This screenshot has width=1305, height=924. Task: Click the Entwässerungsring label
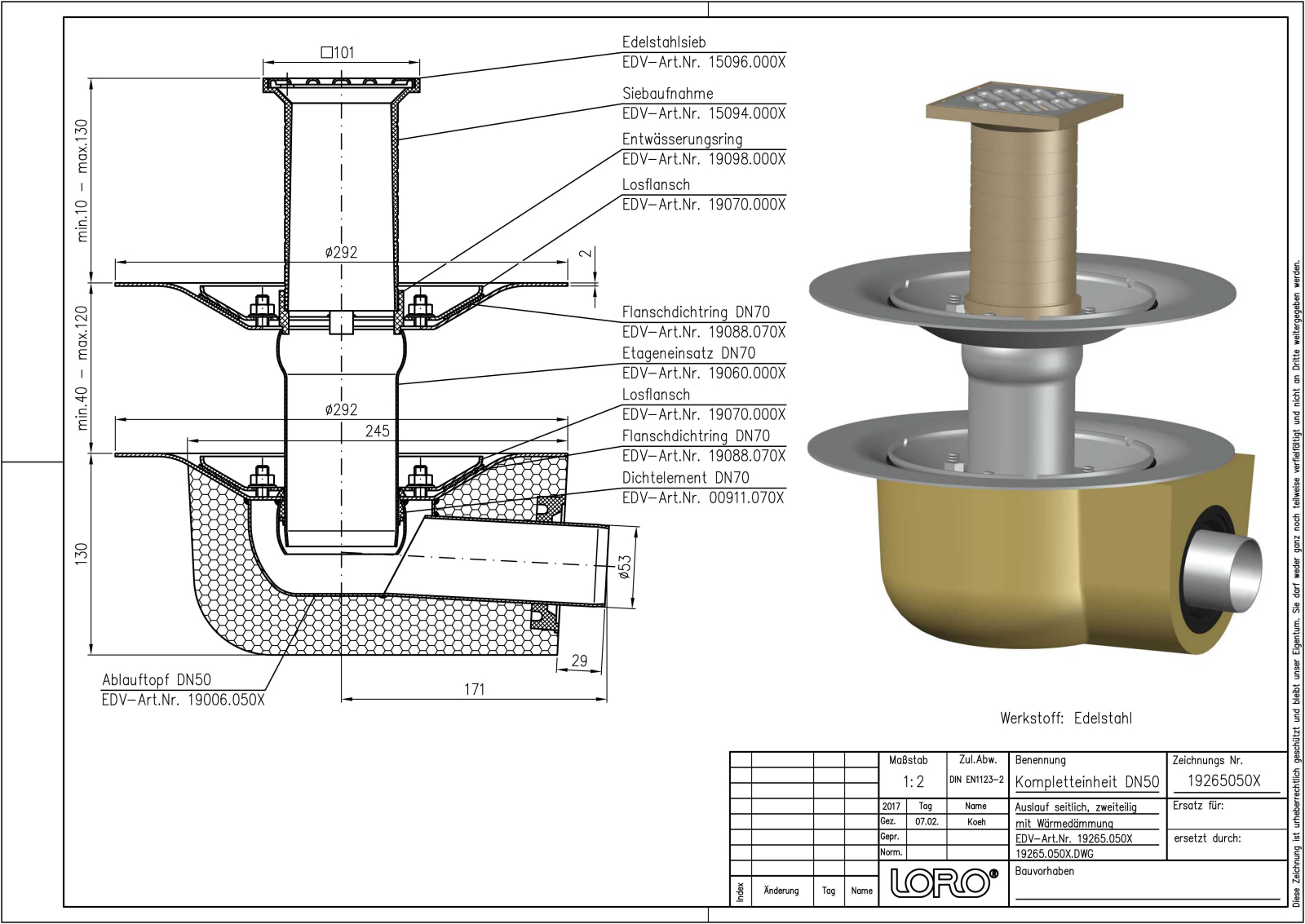coord(682,139)
